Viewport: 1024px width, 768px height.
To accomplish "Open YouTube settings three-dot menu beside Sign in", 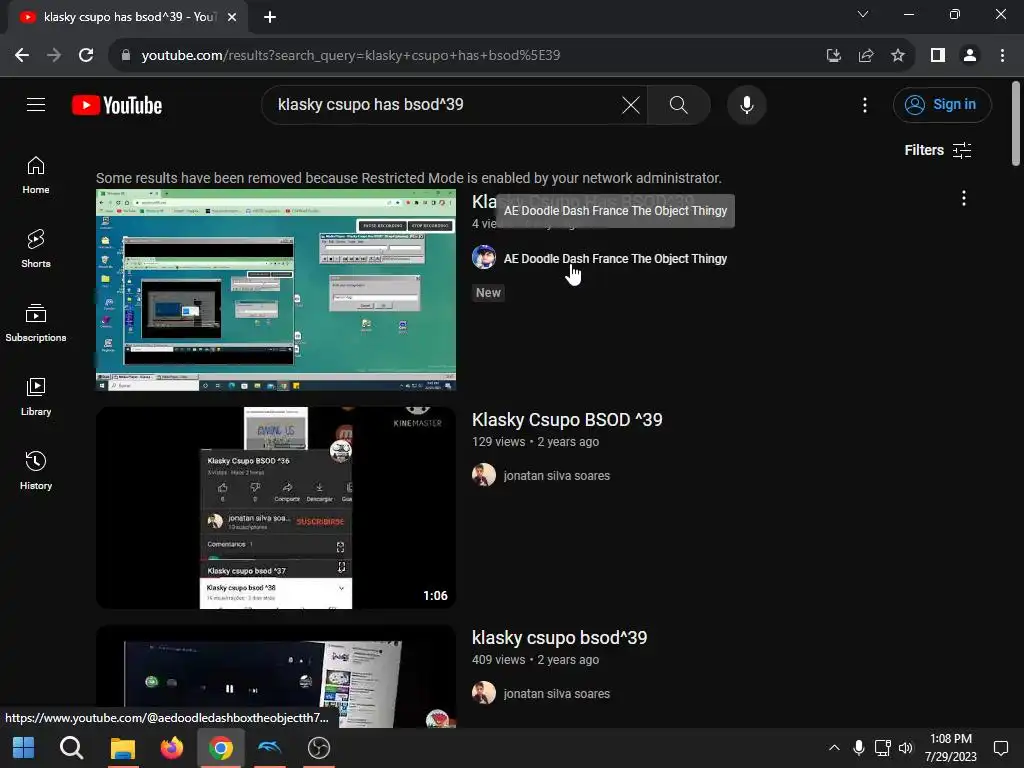I will tap(865, 104).
